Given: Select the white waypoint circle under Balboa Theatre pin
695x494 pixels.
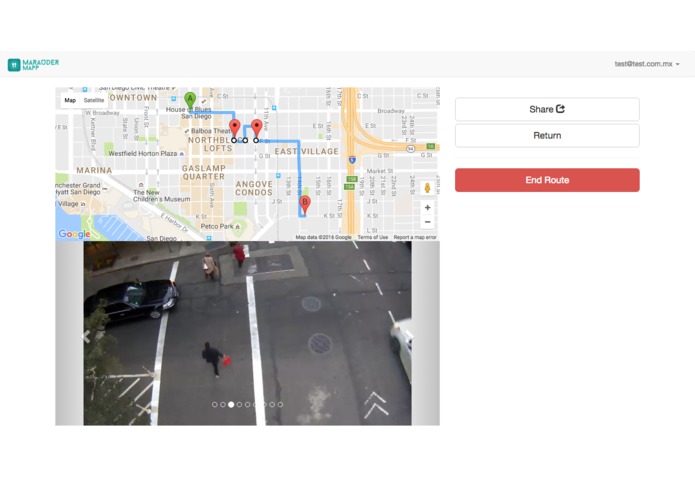Looking at the screenshot, I should 234,140.
